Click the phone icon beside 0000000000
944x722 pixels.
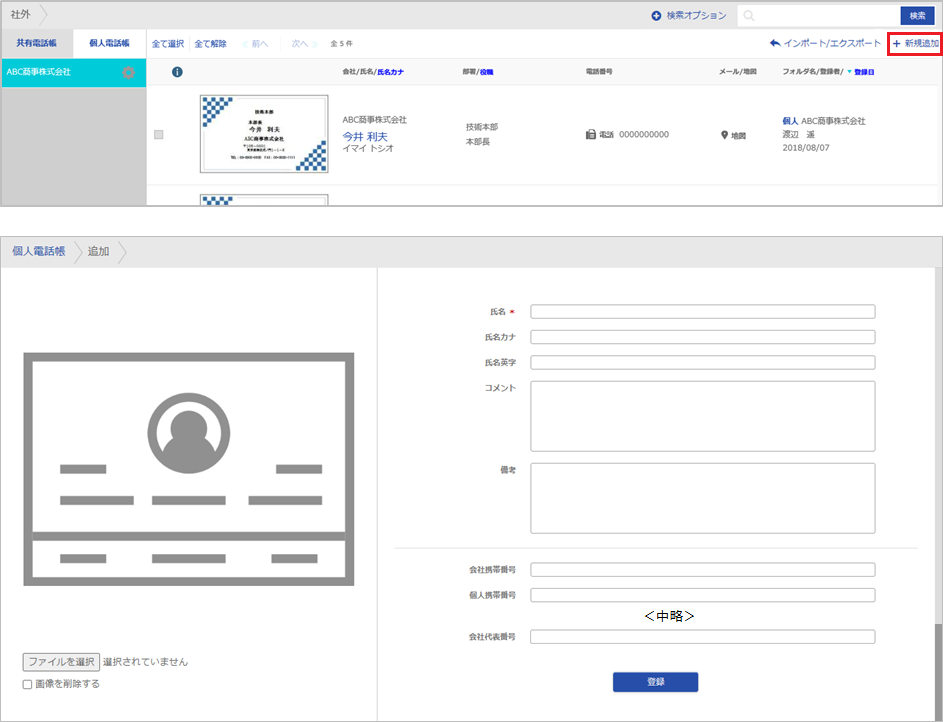(591, 134)
